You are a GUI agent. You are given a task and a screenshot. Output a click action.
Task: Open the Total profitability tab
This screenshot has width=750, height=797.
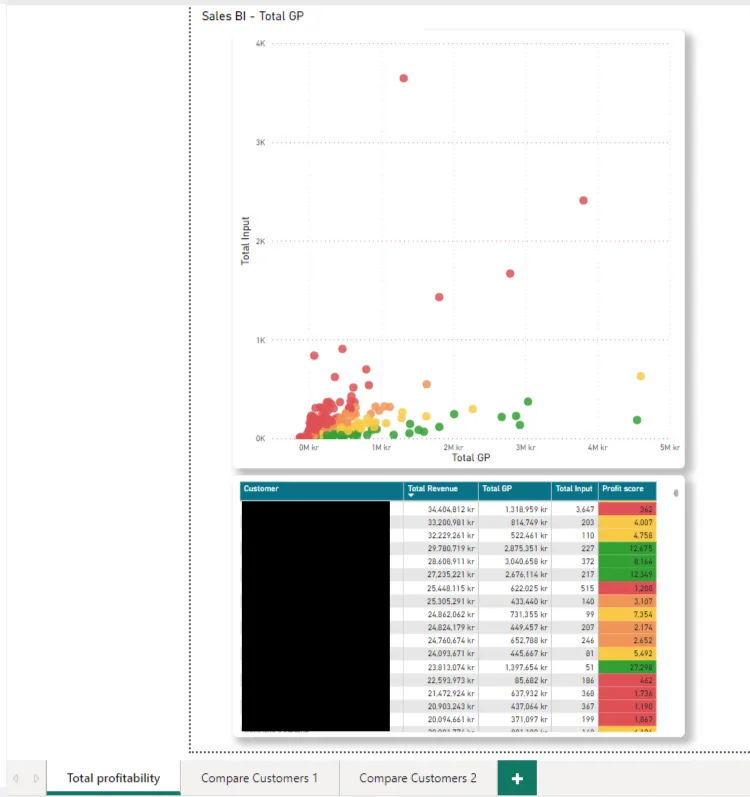point(113,778)
